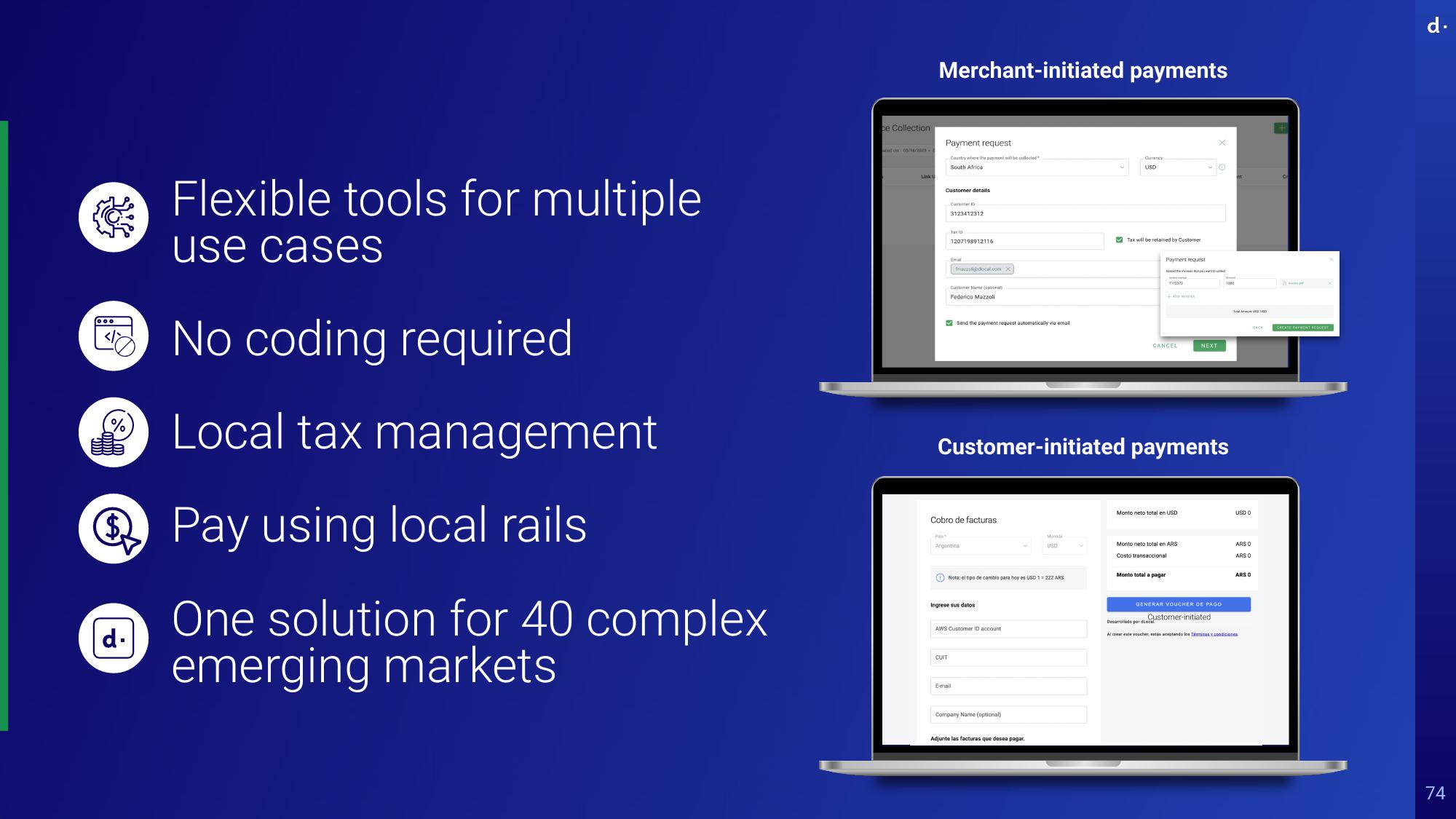Screen dimensions: 1456x819
Task: Toggle send payment request automatically checkbox
Action: [951, 322]
